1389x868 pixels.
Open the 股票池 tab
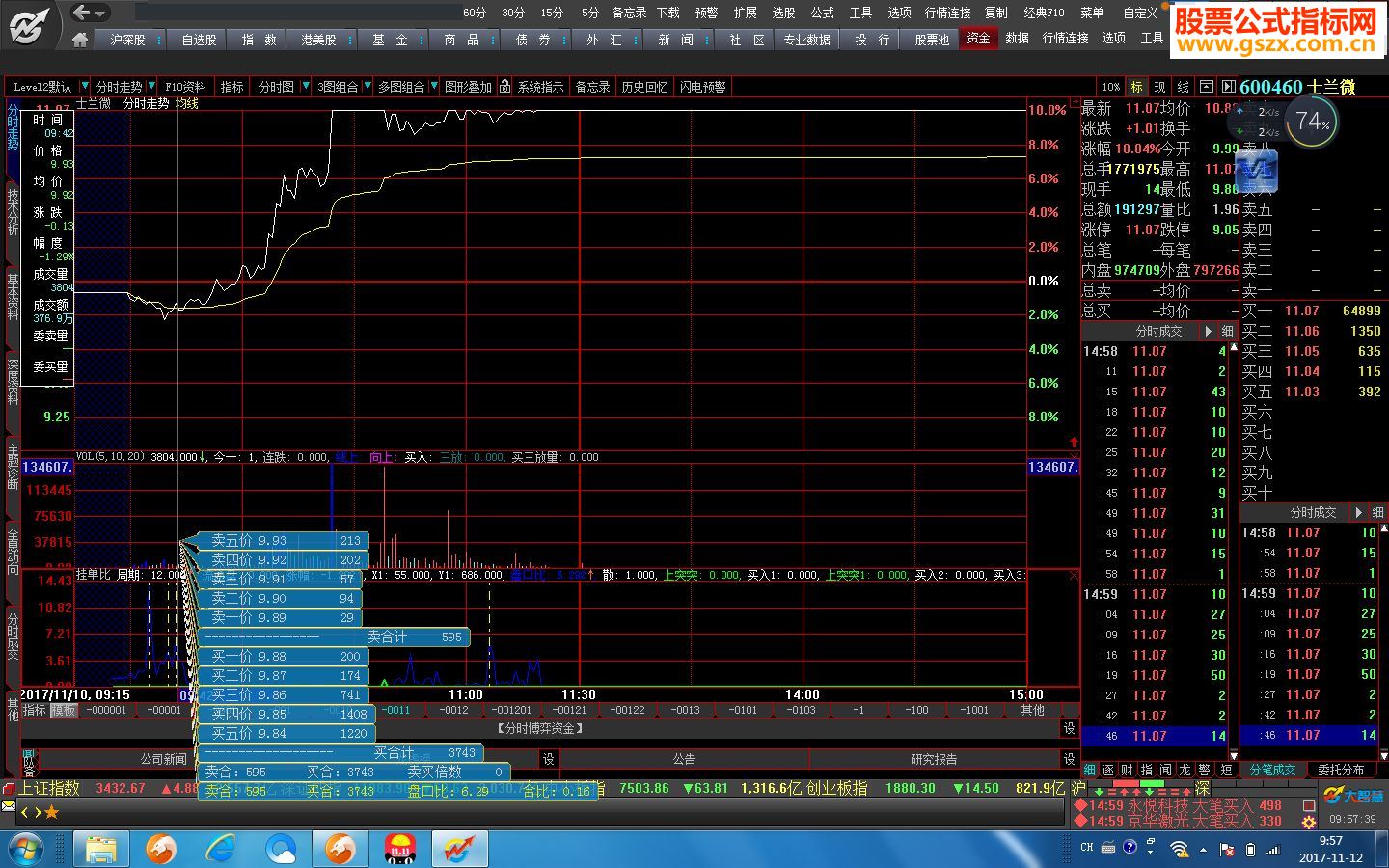(x=932, y=40)
